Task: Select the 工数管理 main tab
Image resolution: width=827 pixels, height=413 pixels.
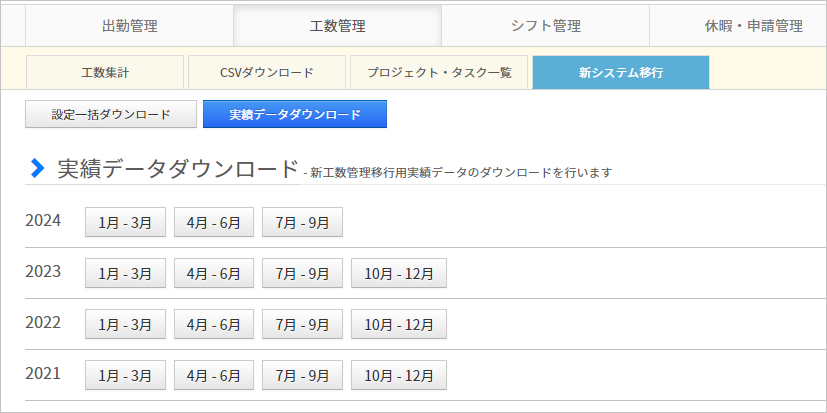Action: [338, 26]
